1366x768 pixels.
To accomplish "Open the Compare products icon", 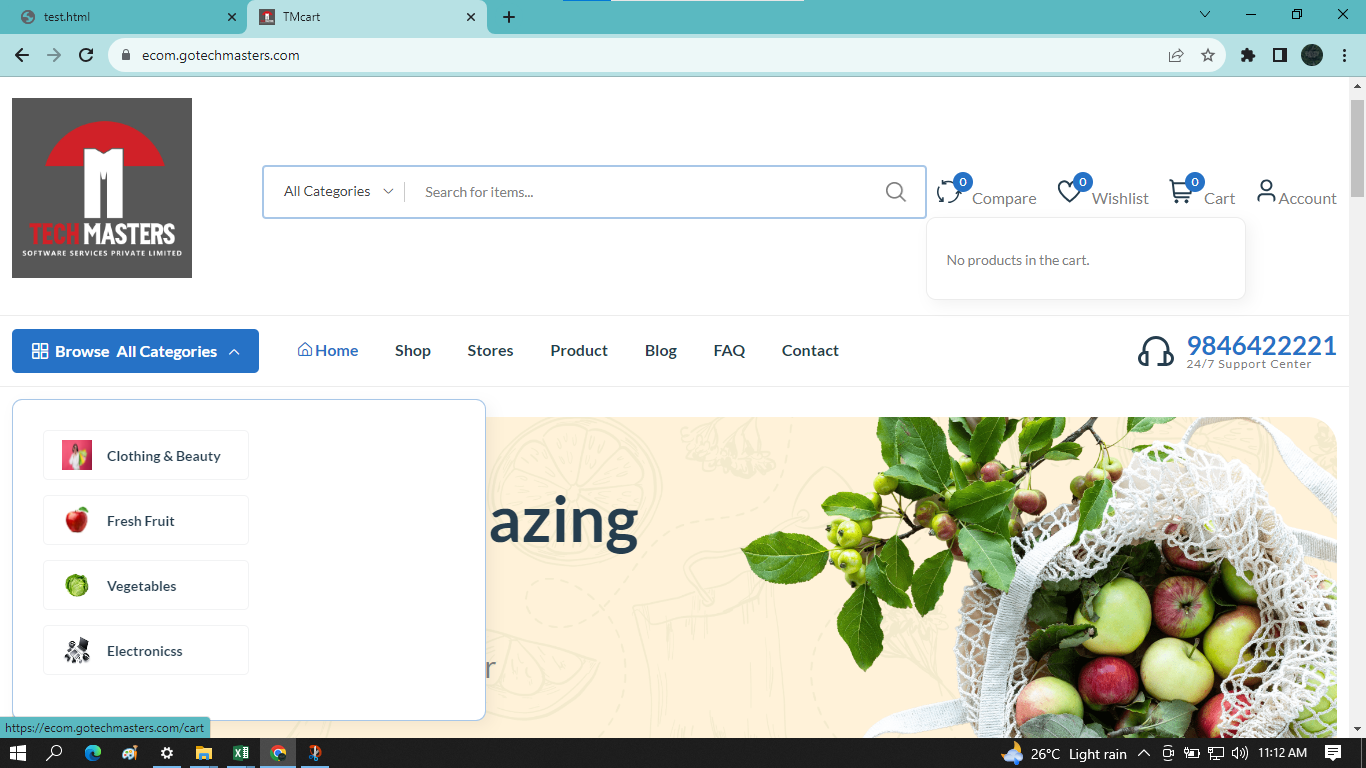I will pos(948,192).
